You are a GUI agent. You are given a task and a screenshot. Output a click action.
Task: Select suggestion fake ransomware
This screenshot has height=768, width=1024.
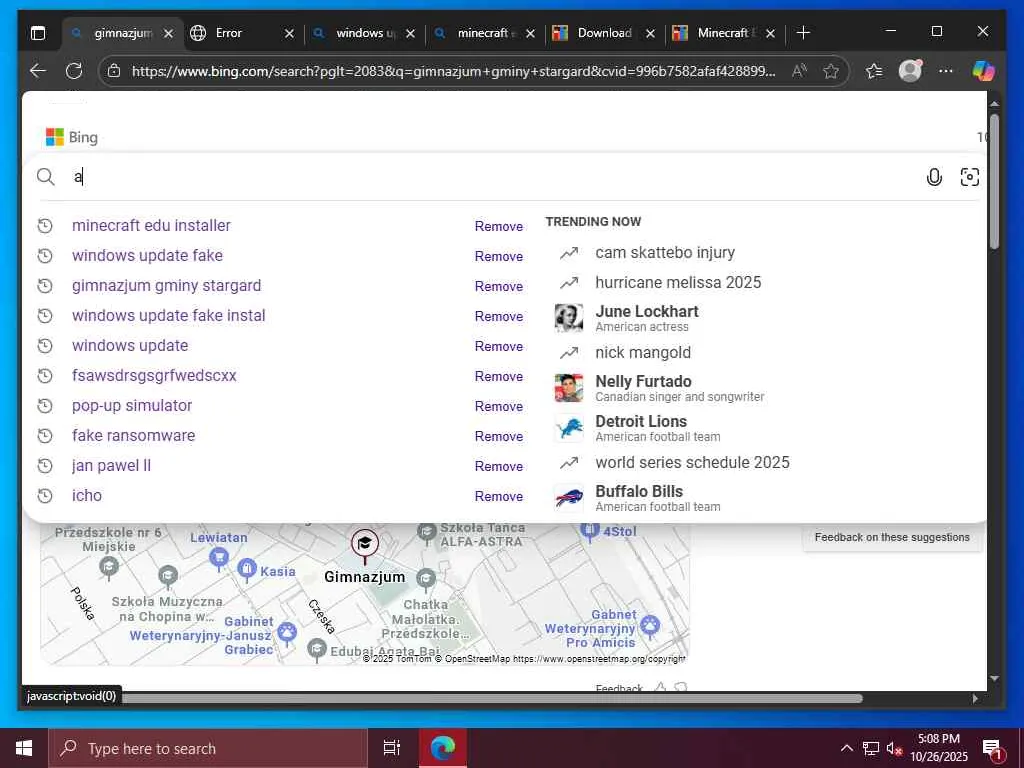tap(133, 436)
